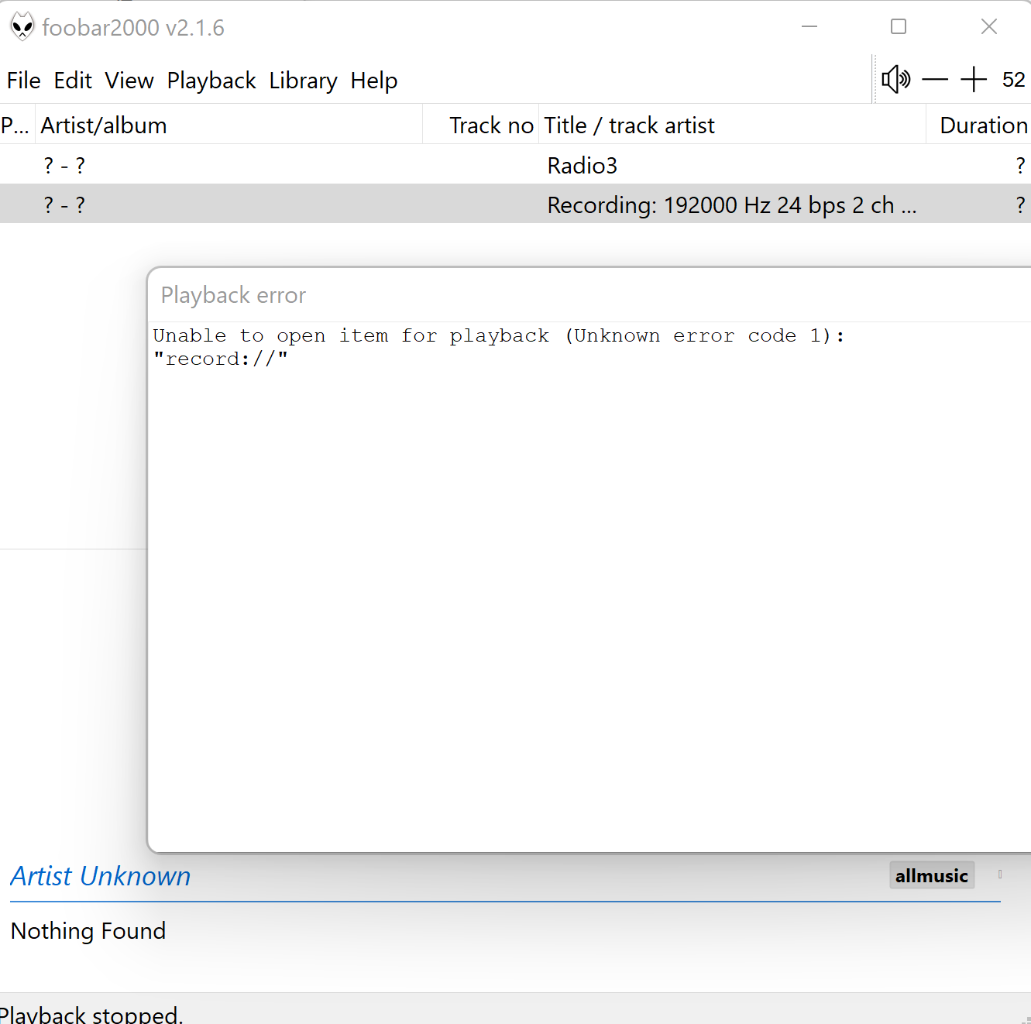Click the foobar2000 alien head icon
Screen dimensions: 1031x1024
click(22, 27)
